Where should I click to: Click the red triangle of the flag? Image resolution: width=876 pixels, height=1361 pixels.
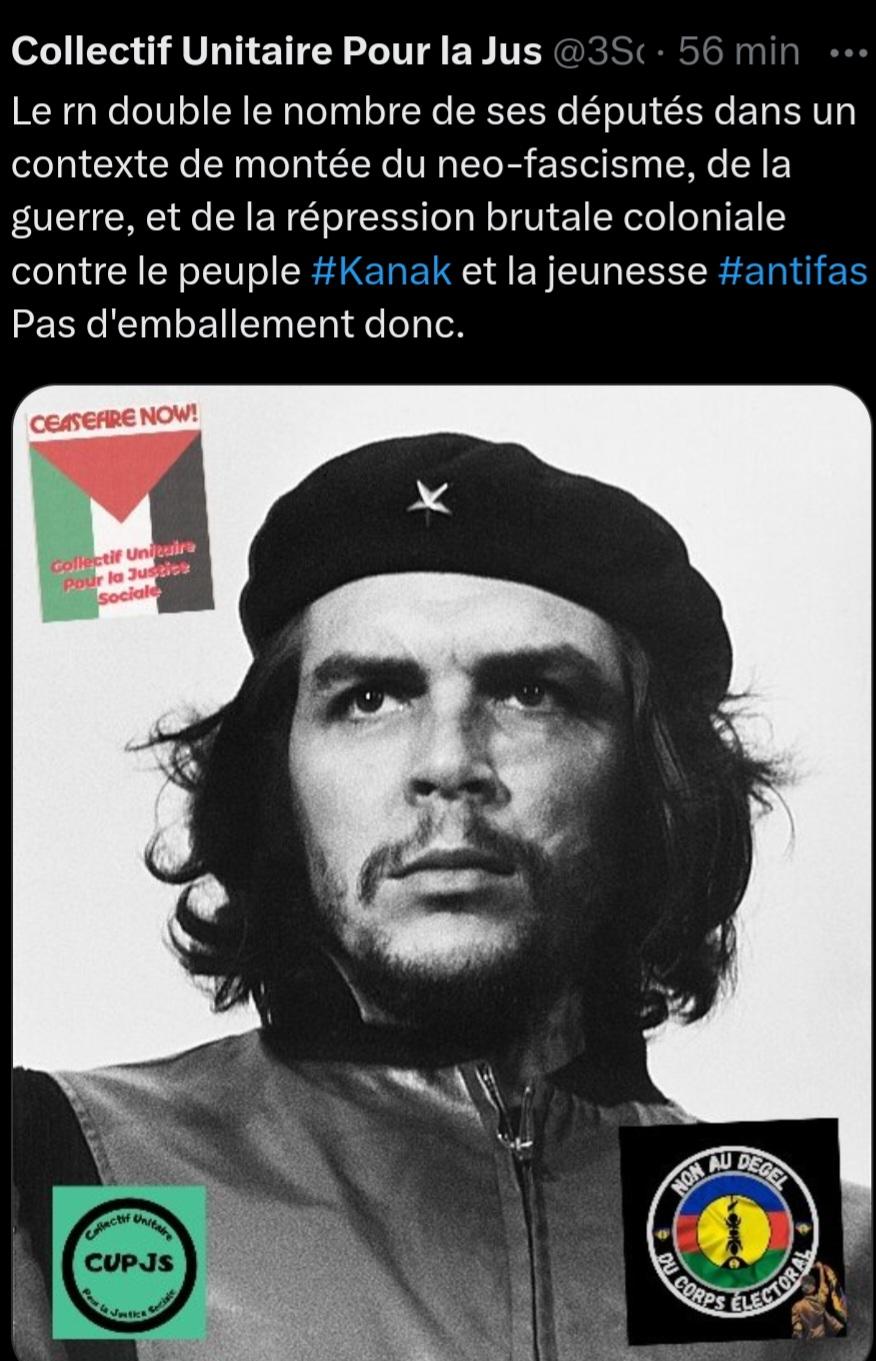113,472
